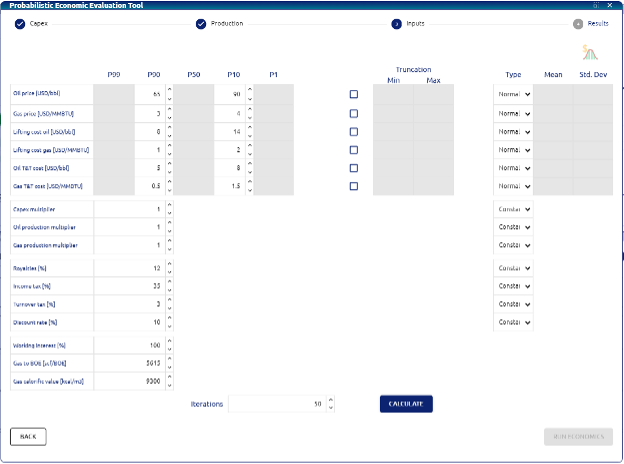Image resolution: width=624 pixels, height=464 pixels.
Task: Switch to the Production step tab
Action: [226, 23]
